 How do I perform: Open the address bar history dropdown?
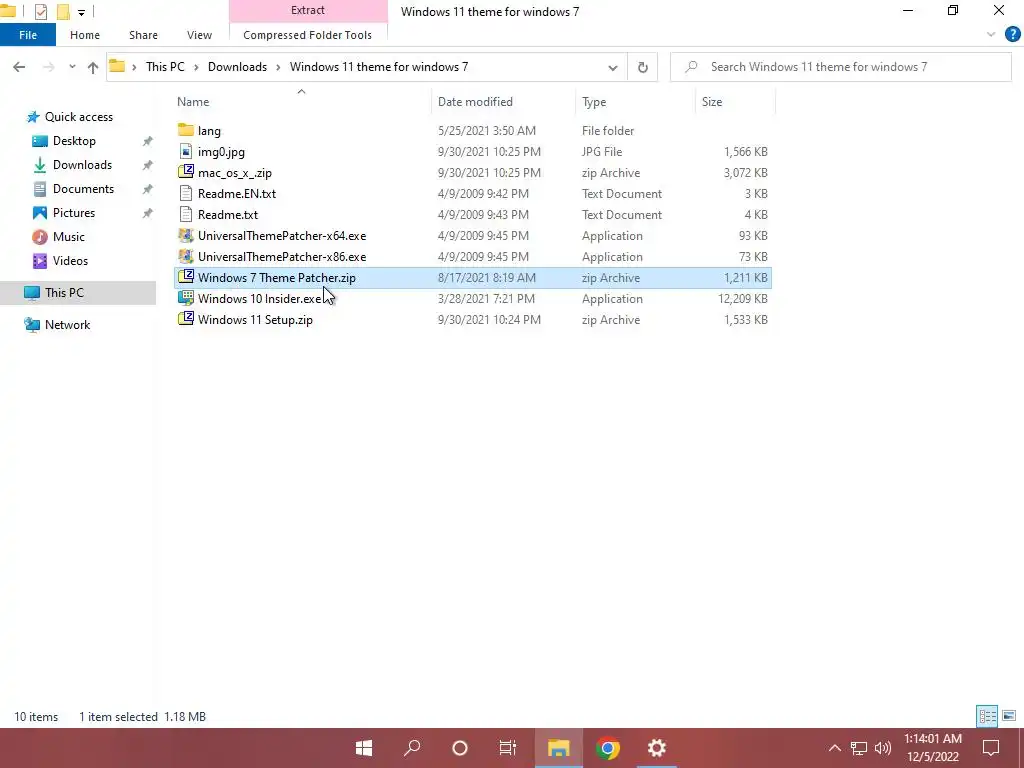point(613,67)
